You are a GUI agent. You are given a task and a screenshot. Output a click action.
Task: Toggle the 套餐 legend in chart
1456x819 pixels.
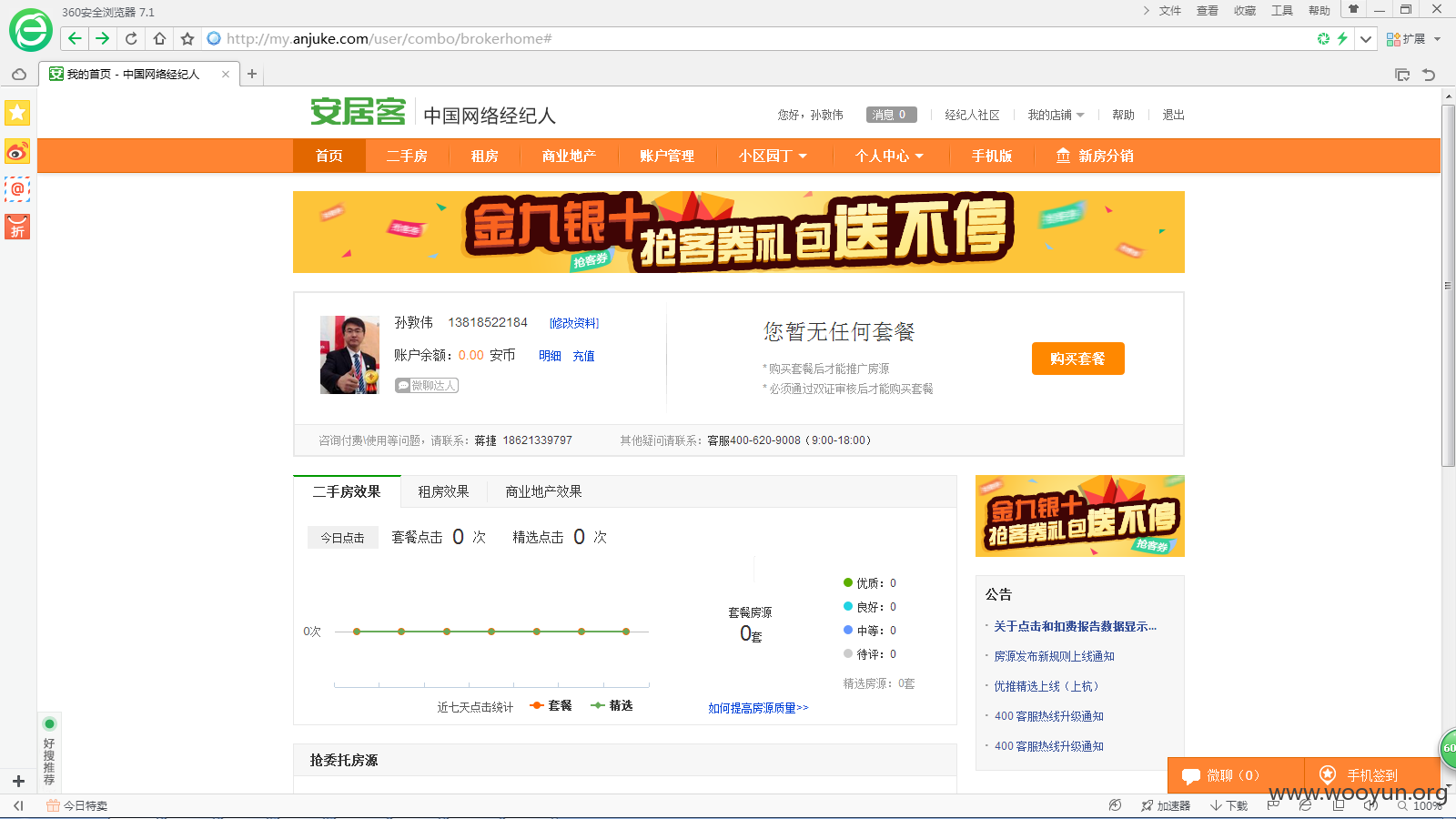tap(551, 705)
